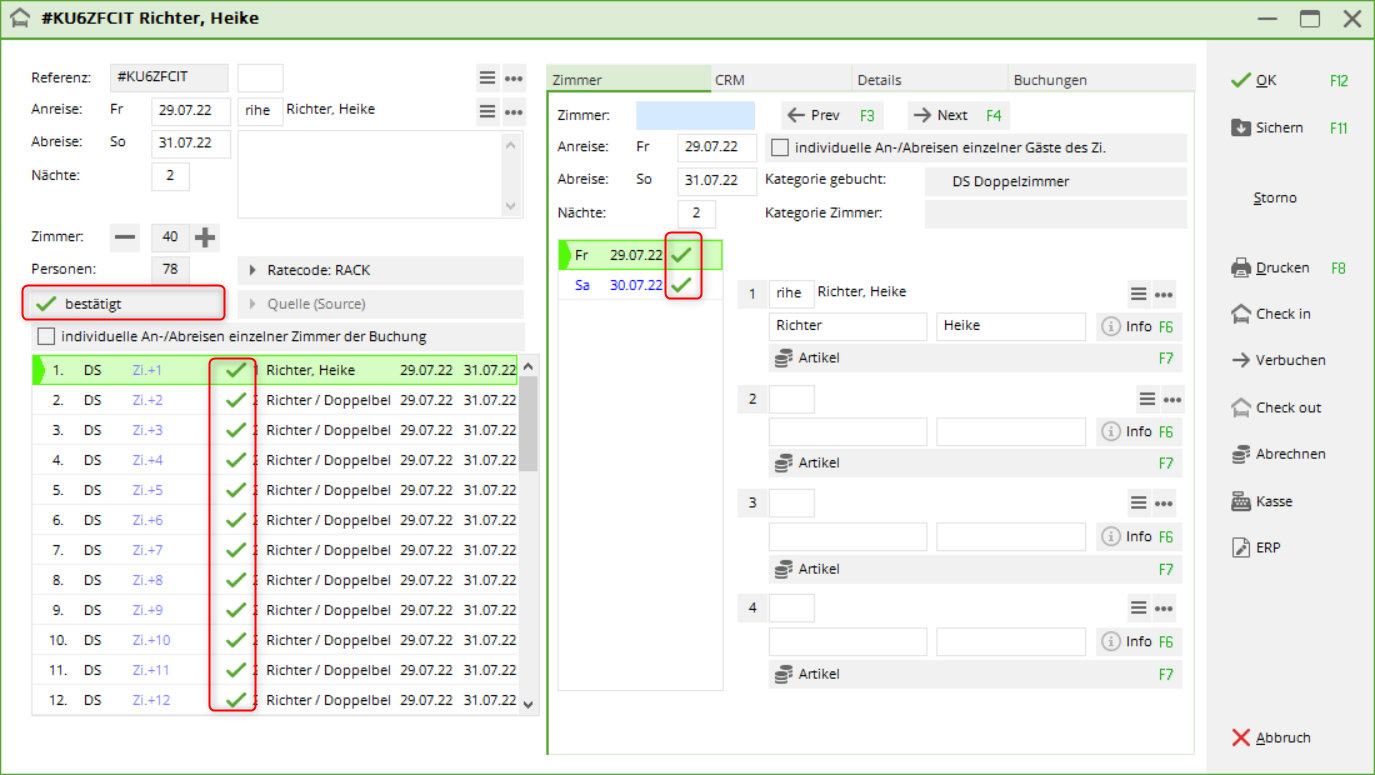This screenshot has height=775, width=1375.
Task: Click the Drucken printer icon
Action: click(1241, 268)
